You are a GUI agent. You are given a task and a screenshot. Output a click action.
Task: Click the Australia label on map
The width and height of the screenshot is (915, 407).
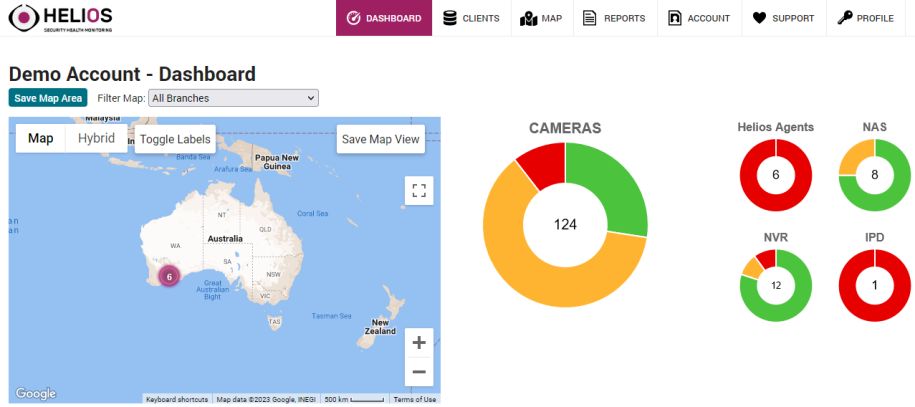click(225, 239)
